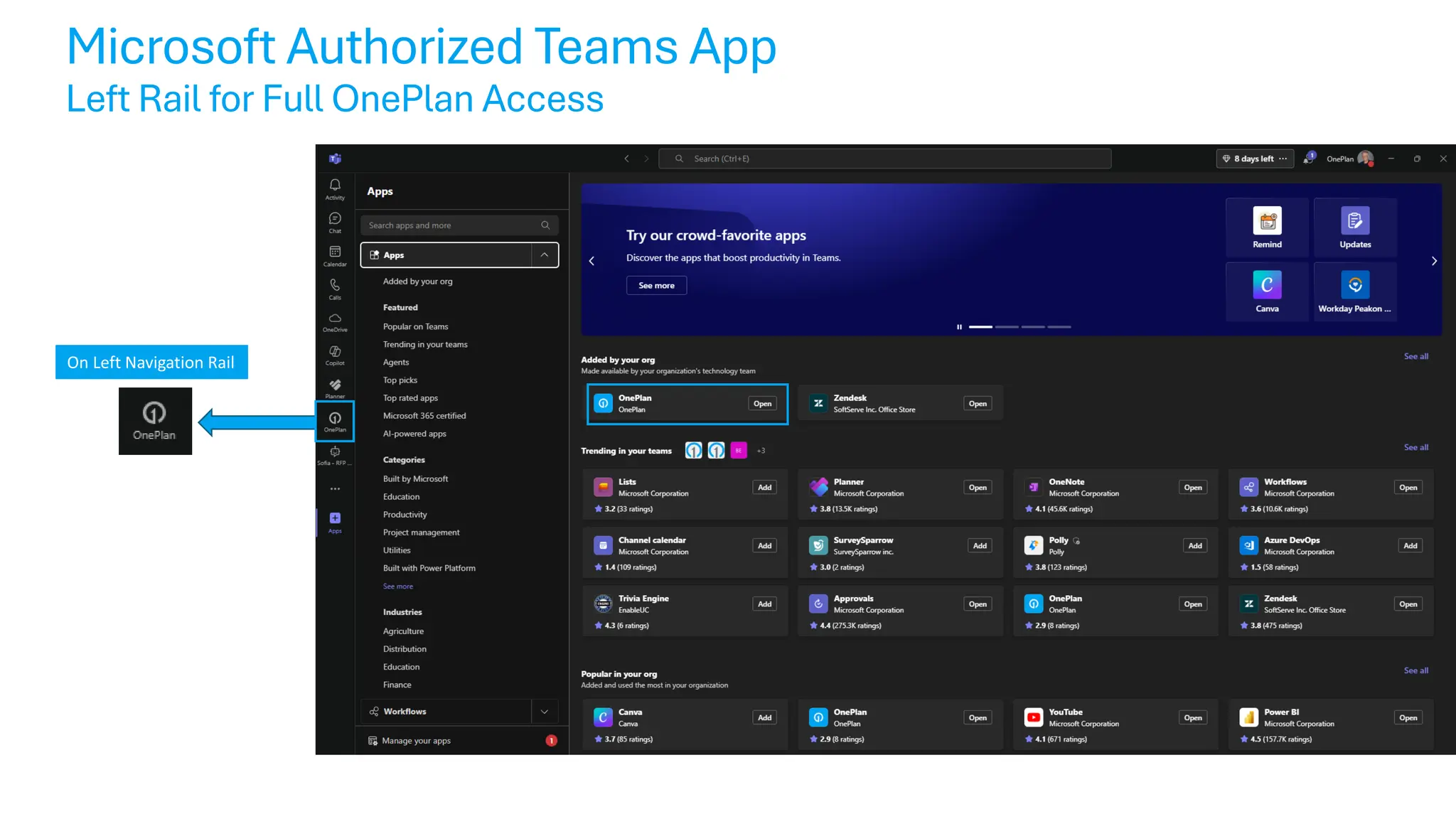Screen dimensions: 1456x819
Task: Open the Activity feed in the rail
Action: (x=335, y=189)
